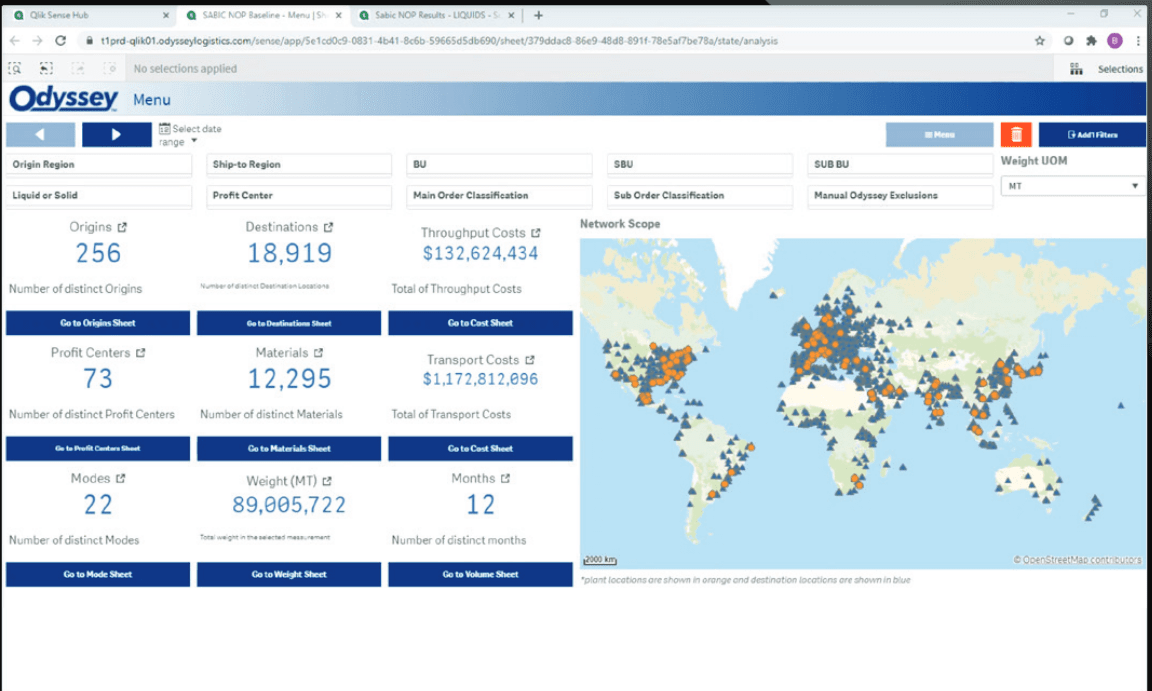
Task: Click the Destinations external link icon
Action: click(328, 228)
